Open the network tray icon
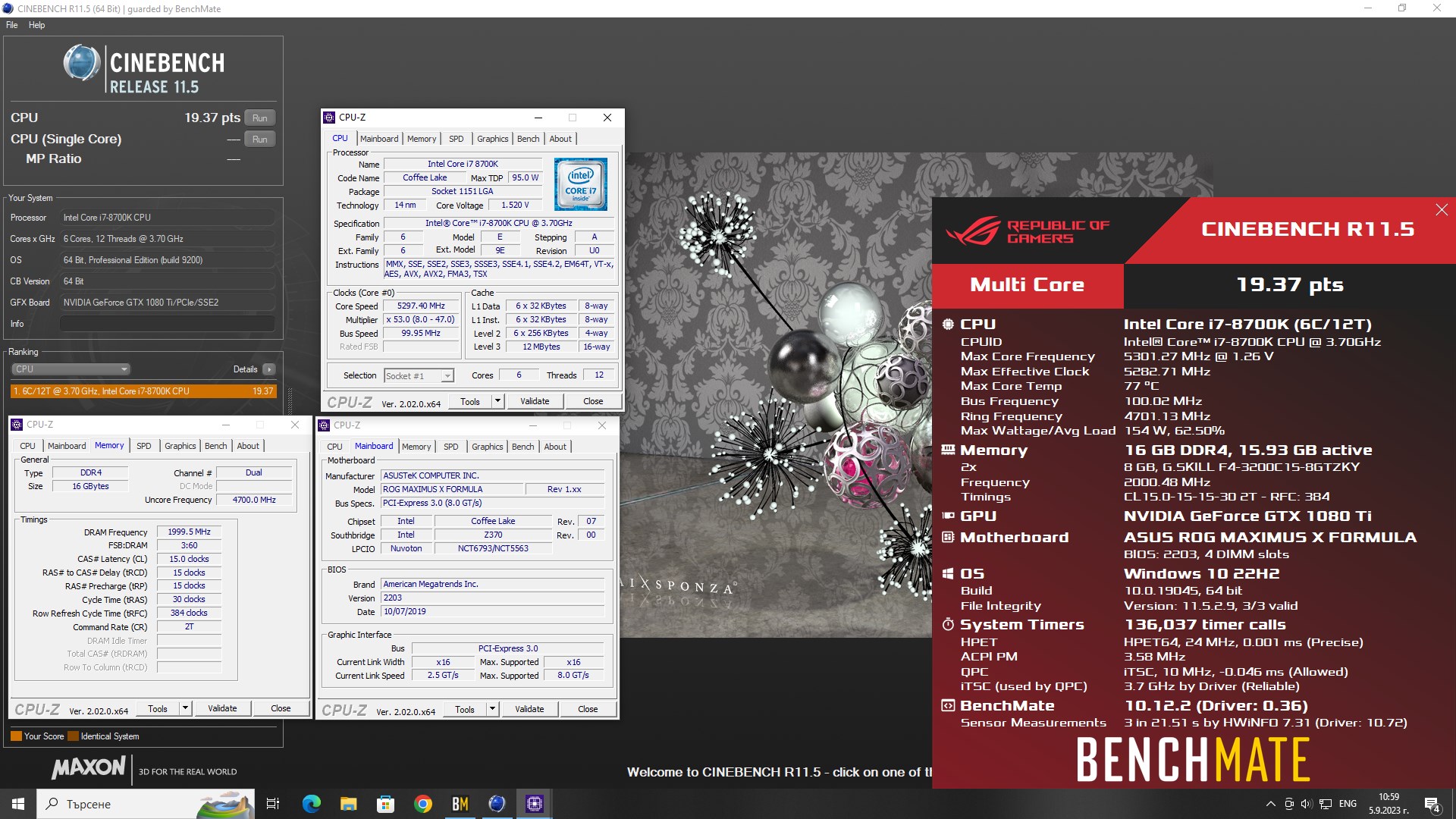Screen dimensions: 1456x819 [x=1326, y=804]
